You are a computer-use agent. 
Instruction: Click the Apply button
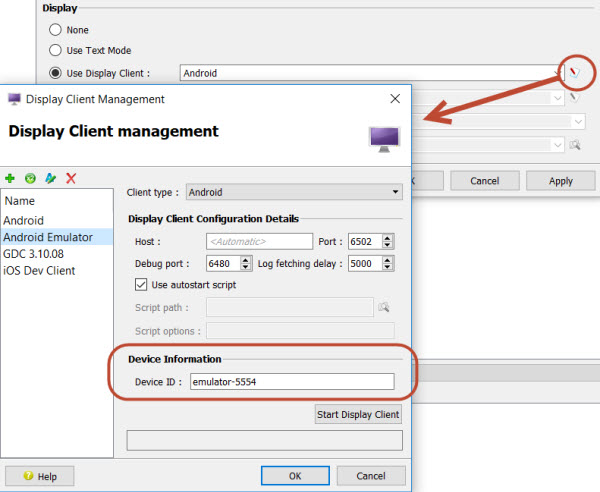click(x=561, y=181)
